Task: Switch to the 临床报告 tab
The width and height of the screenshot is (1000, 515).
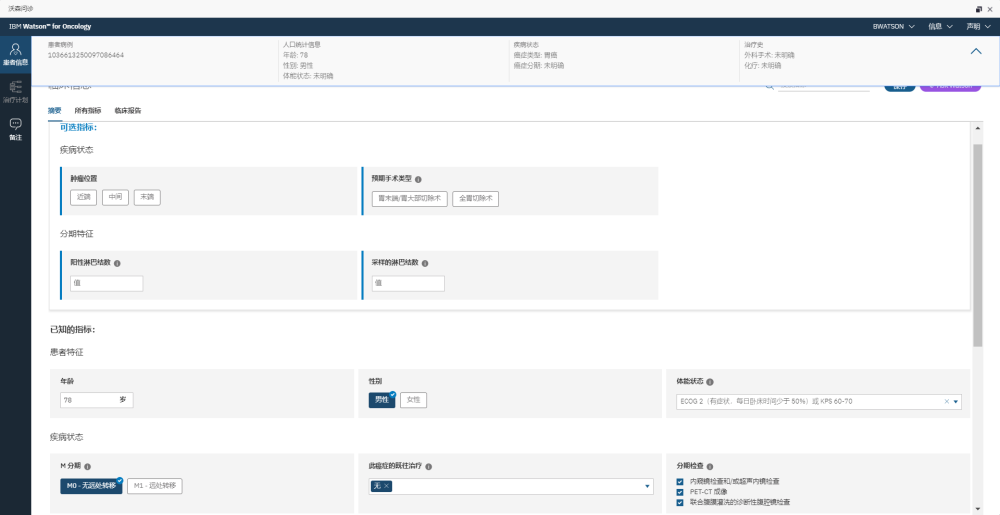Action: [128, 110]
